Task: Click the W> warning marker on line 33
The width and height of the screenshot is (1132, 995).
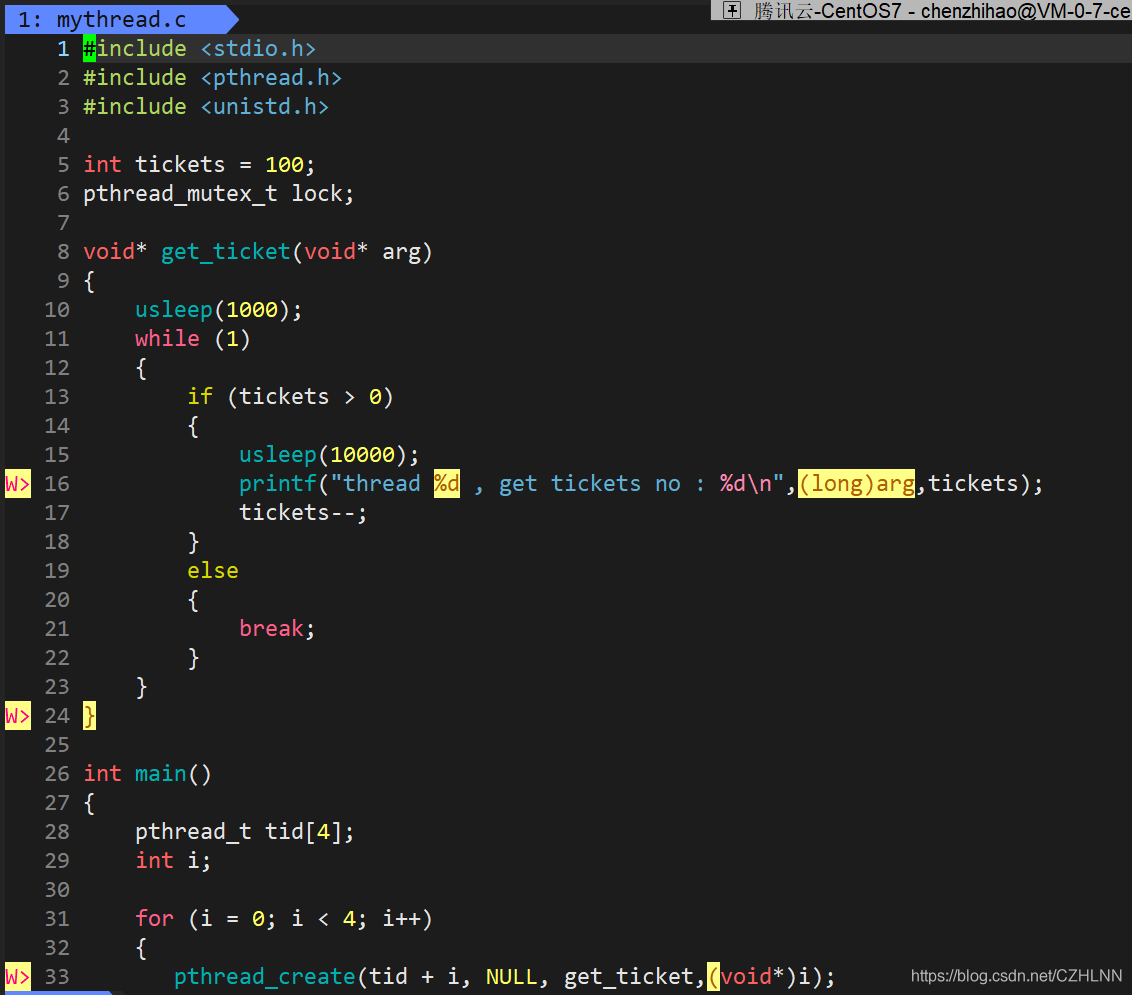Action: [x=17, y=978]
